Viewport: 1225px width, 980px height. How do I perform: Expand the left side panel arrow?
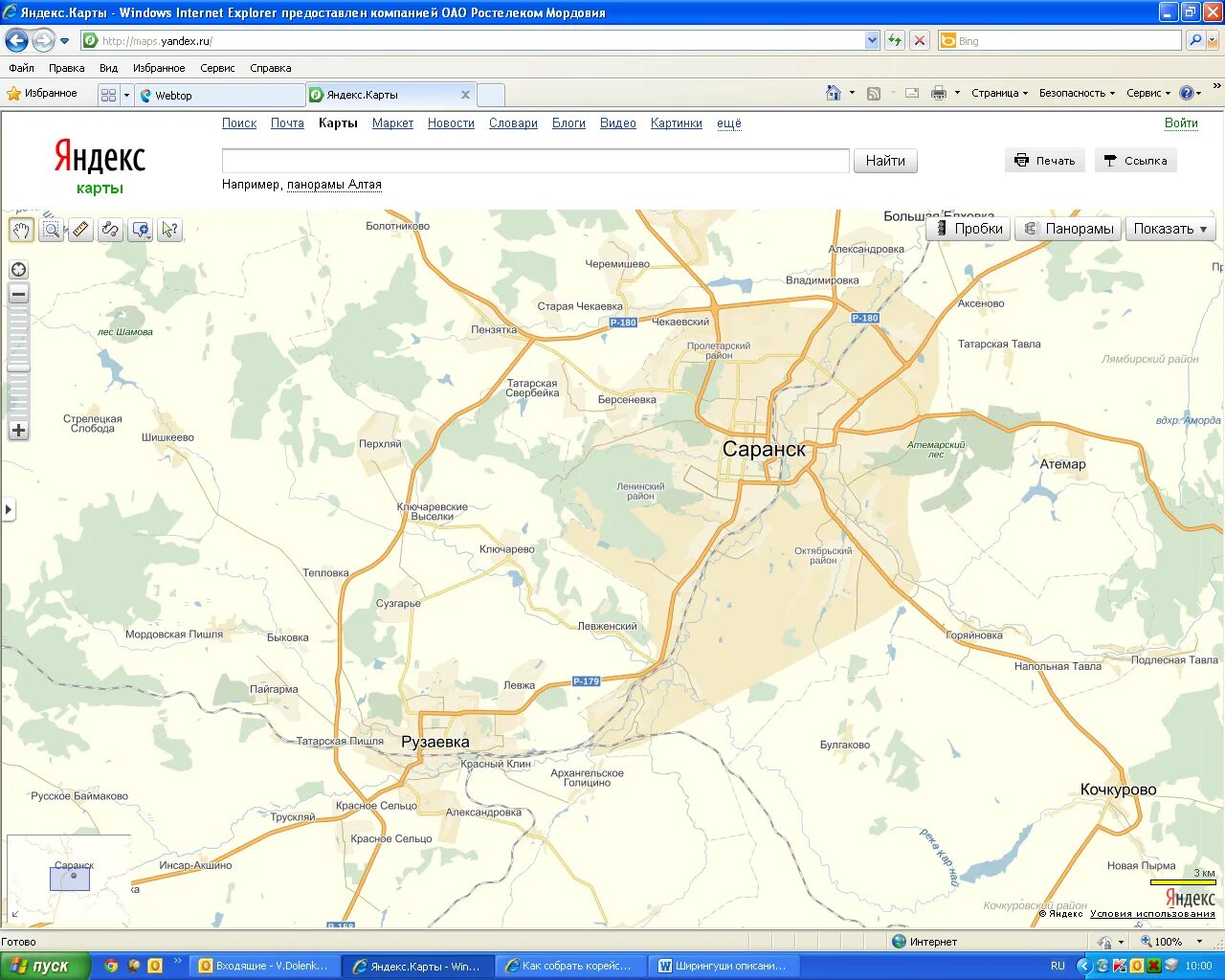coord(8,509)
